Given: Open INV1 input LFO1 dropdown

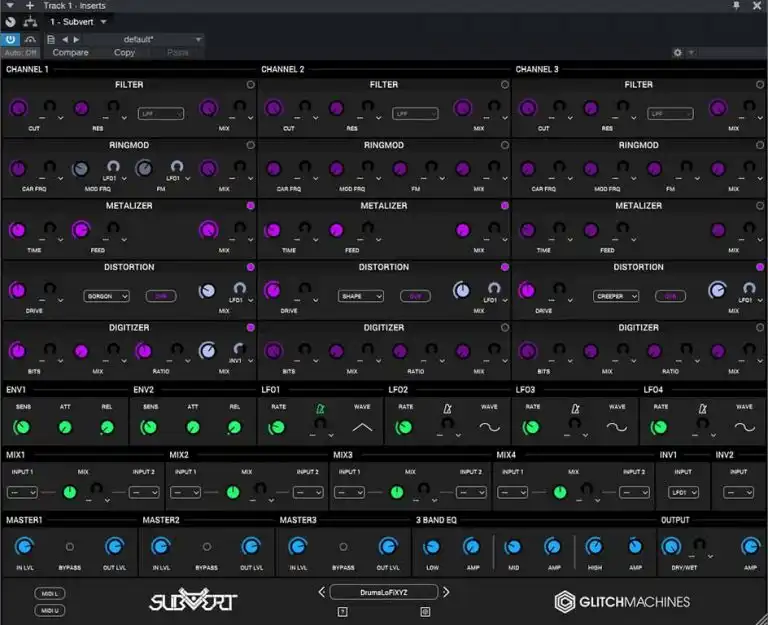Looking at the screenshot, I should [x=683, y=492].
